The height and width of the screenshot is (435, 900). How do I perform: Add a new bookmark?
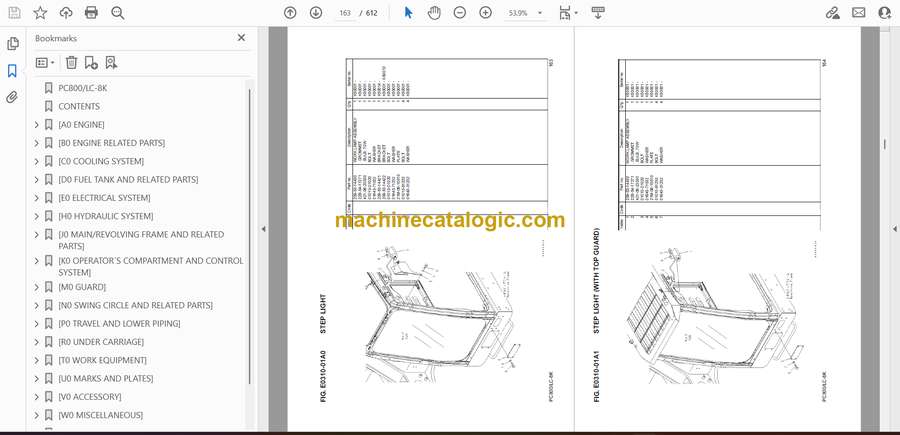click(x=91, y=63)
